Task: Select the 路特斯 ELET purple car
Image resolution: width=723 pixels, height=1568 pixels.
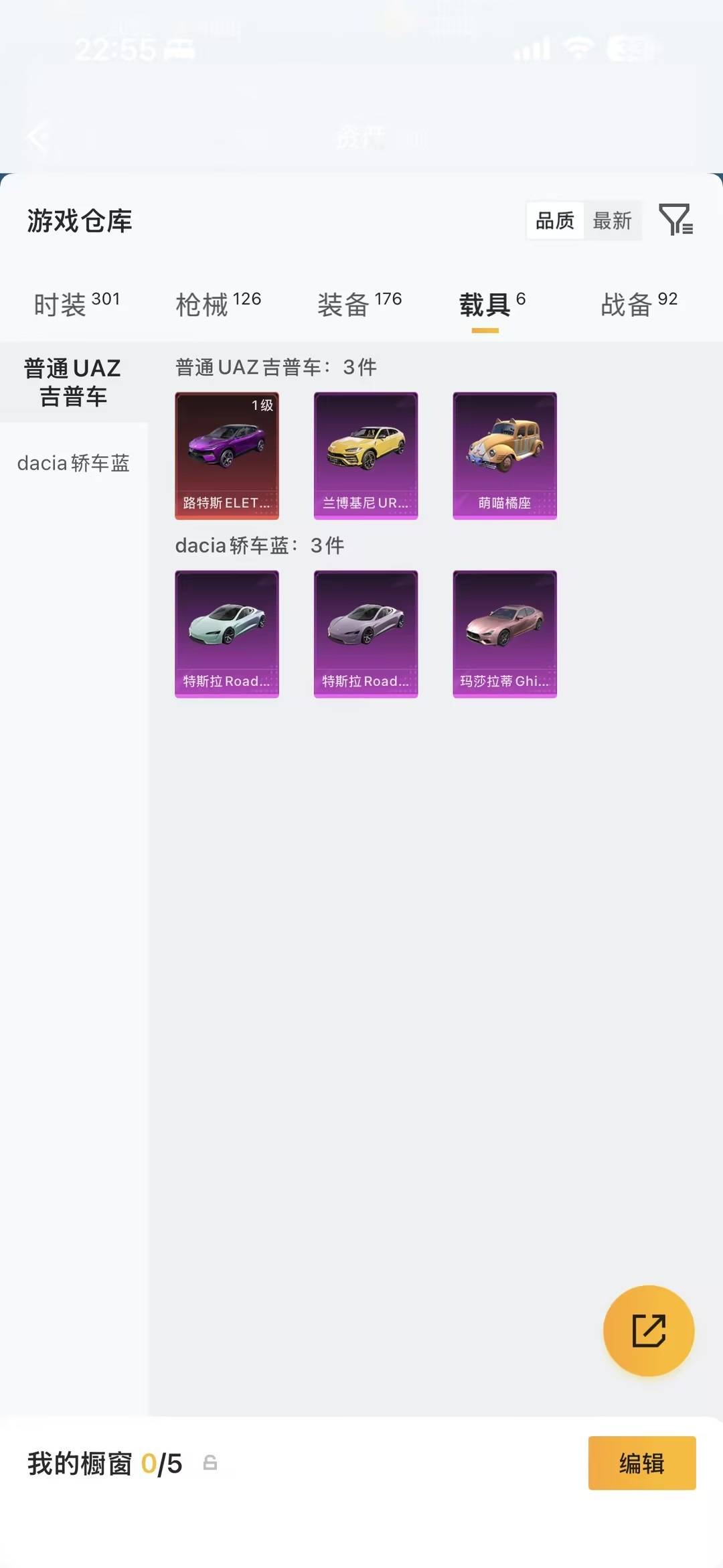Action: [227, 455]
